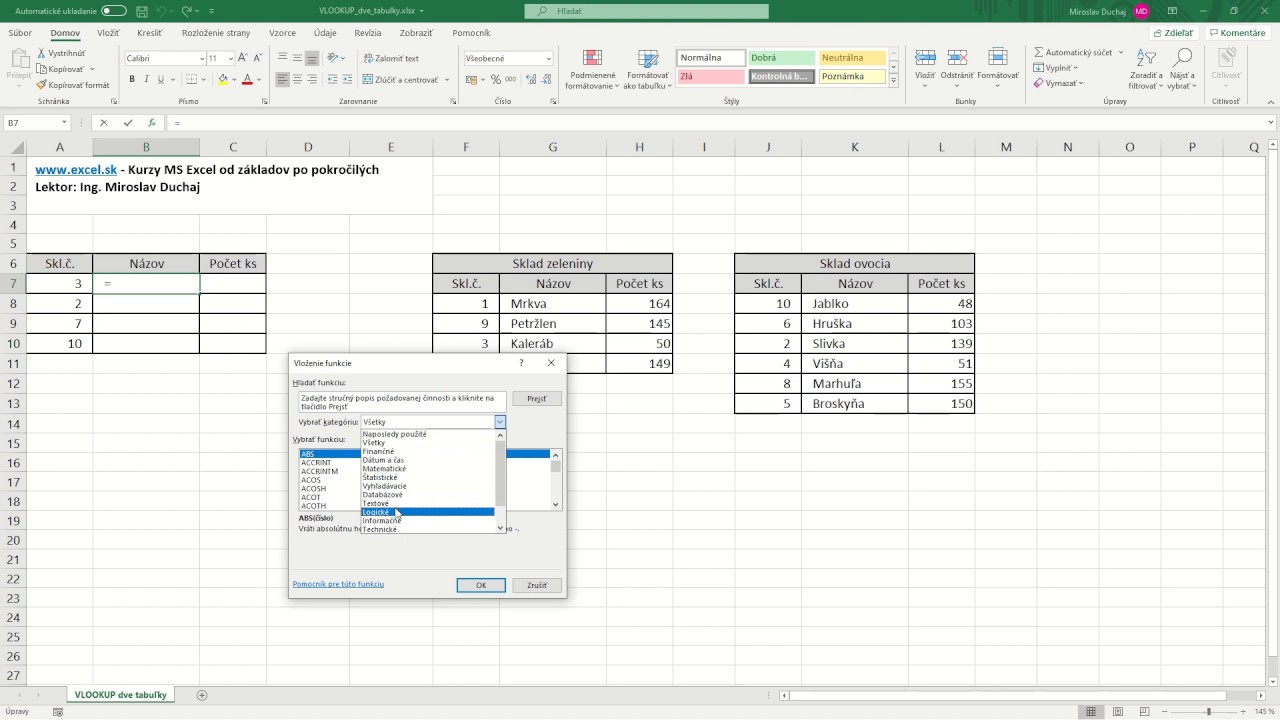The height and width of the screenshot is (720, 1280).
Task: Click the thousands separator style icon
Action: tap(509, 79)
